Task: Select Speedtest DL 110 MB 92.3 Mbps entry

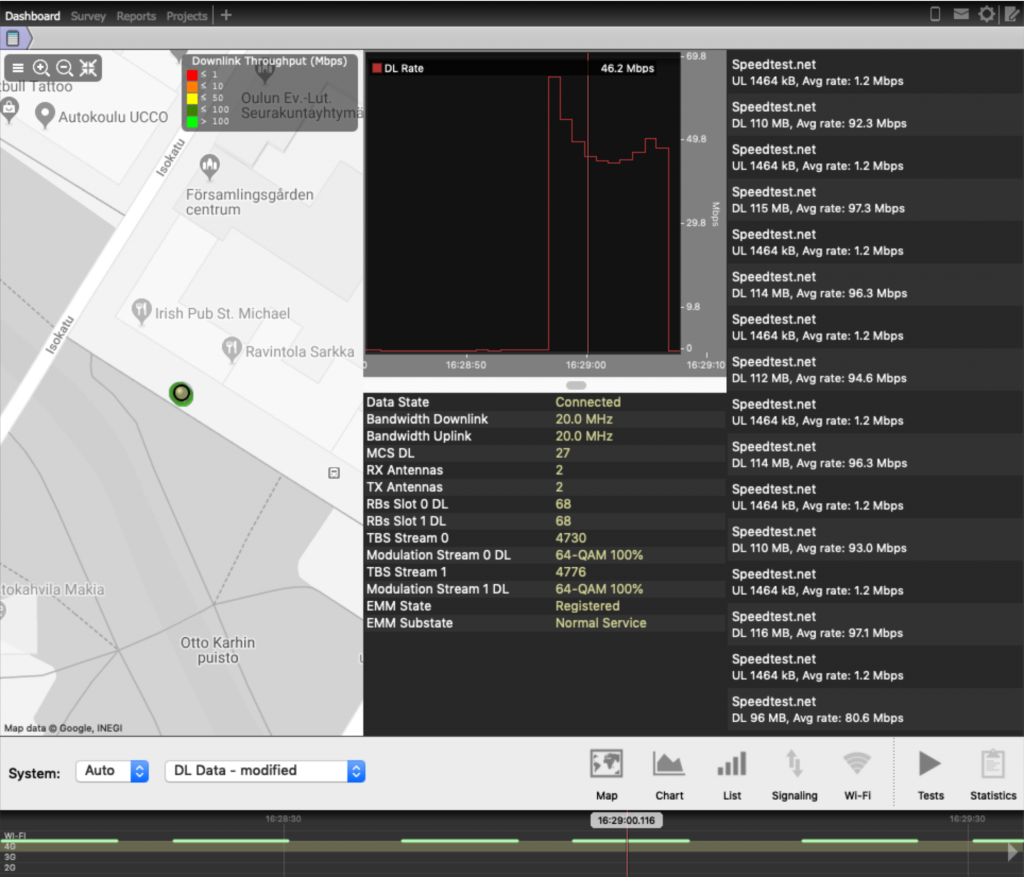Action: (x=875, y=115)
